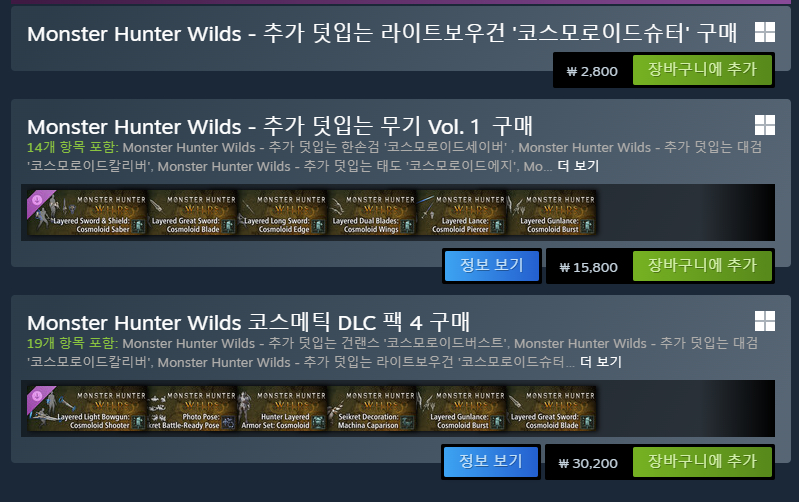Viewport: 799px width, 502px height.
Task: Click 정보 보기 for 코스메틱 DLC 팩 4
Action: point(491,462)
